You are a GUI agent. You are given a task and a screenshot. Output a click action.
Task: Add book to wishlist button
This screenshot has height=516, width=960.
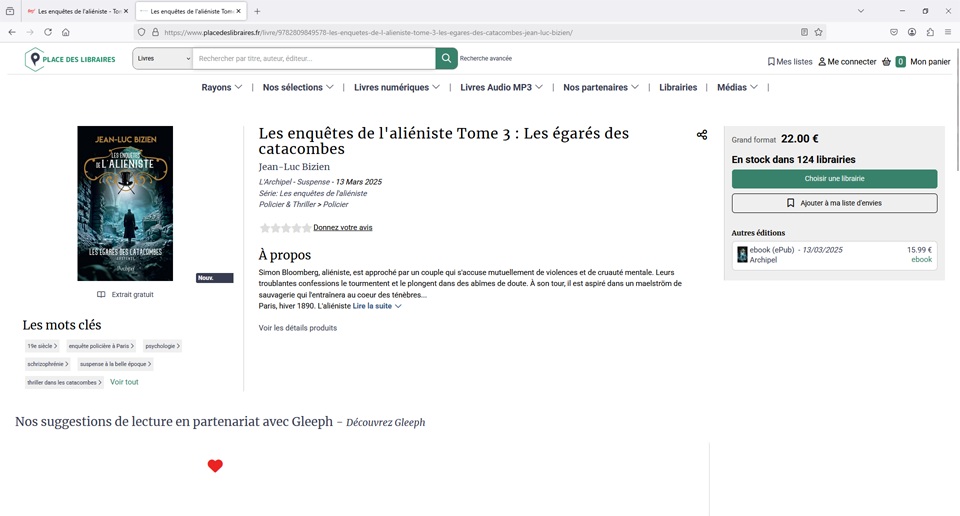click(834, 203)
